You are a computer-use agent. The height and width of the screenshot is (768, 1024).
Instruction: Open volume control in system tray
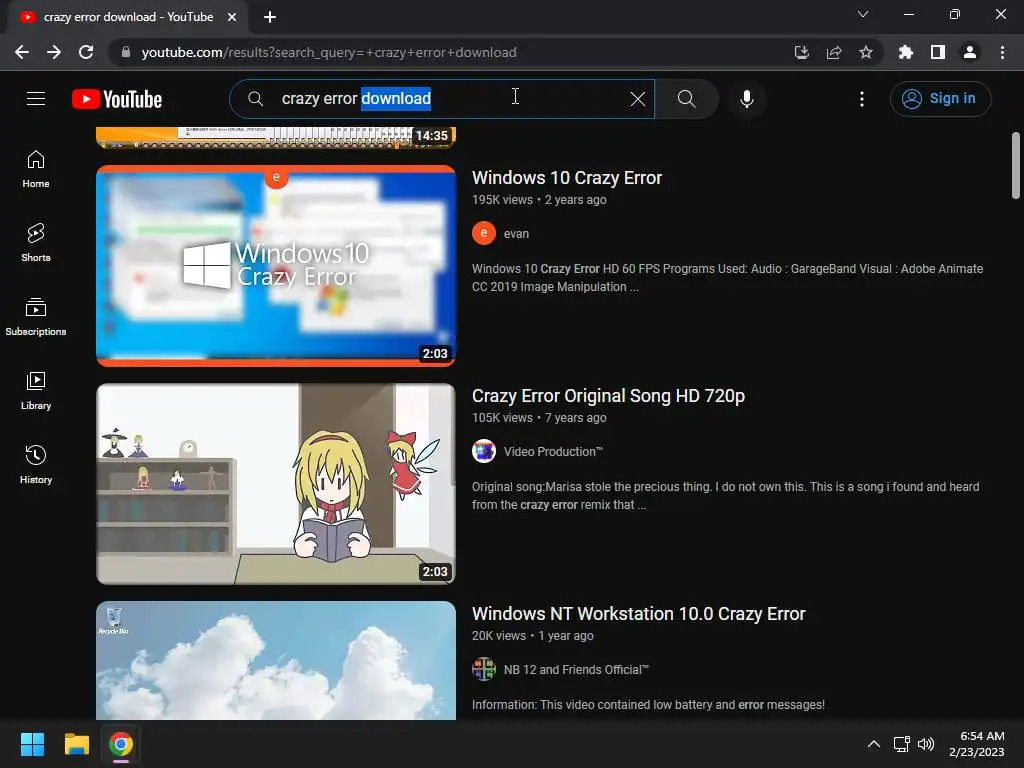pyautogui.click(x=926, y=744)
